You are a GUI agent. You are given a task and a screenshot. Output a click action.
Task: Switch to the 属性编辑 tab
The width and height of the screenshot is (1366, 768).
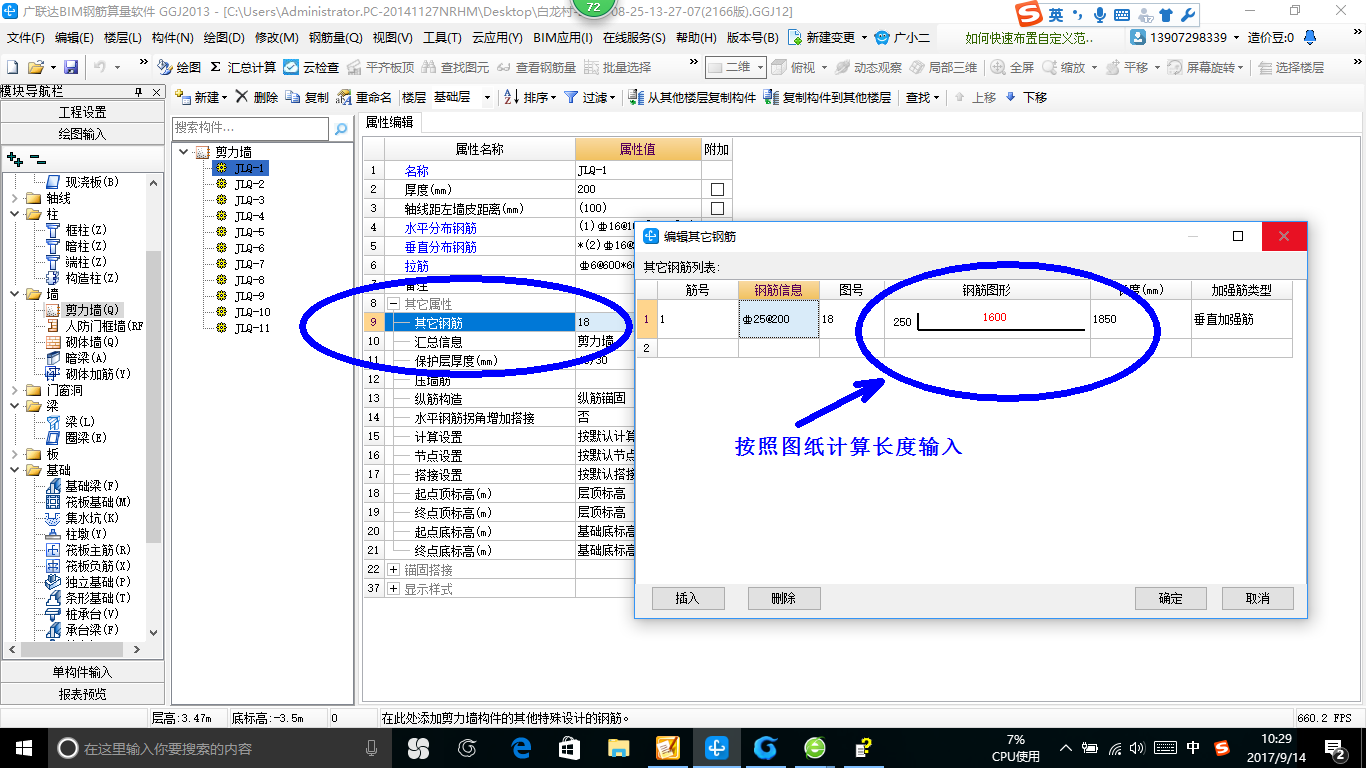[390, 122]
